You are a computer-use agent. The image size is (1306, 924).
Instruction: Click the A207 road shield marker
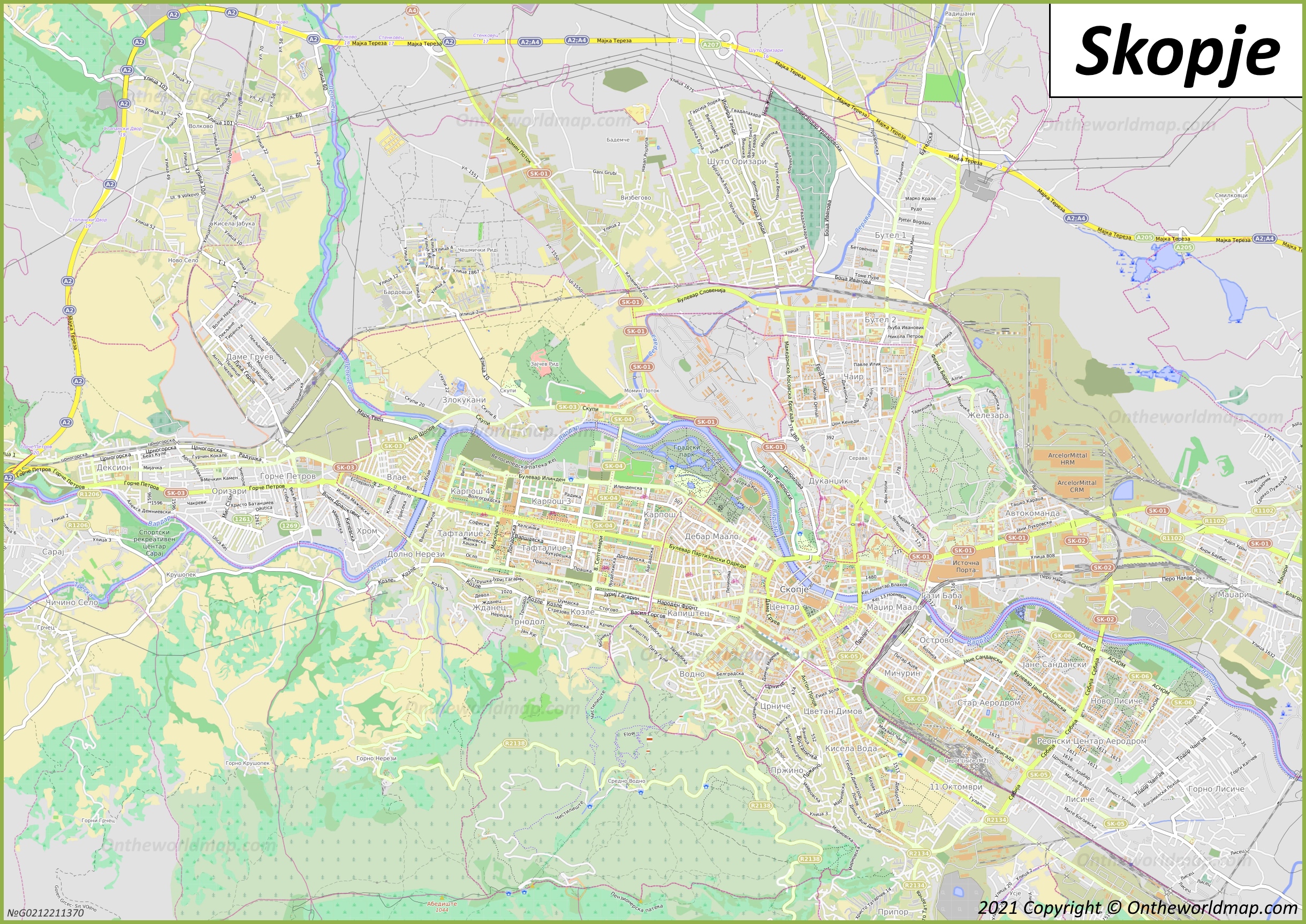(710, 44)
